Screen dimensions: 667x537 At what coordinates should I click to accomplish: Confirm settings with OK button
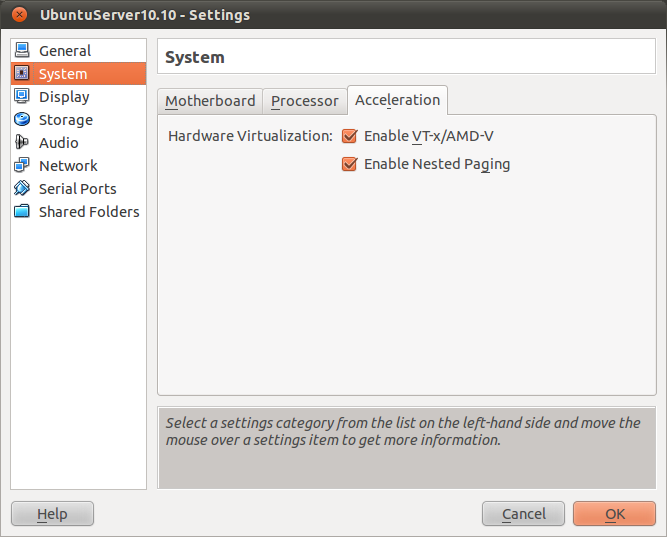click(x=614, y=514)
